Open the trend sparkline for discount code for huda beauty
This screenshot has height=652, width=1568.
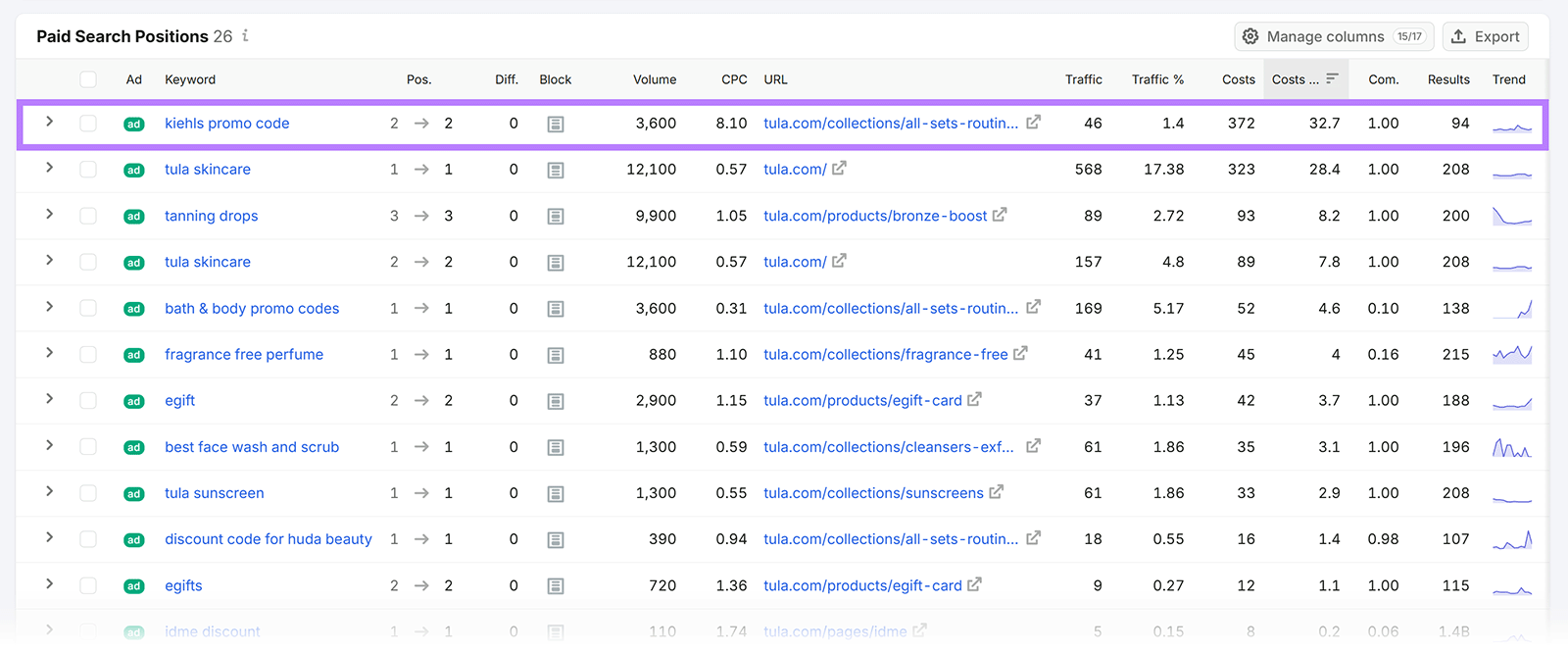[x=1512, y=539]
